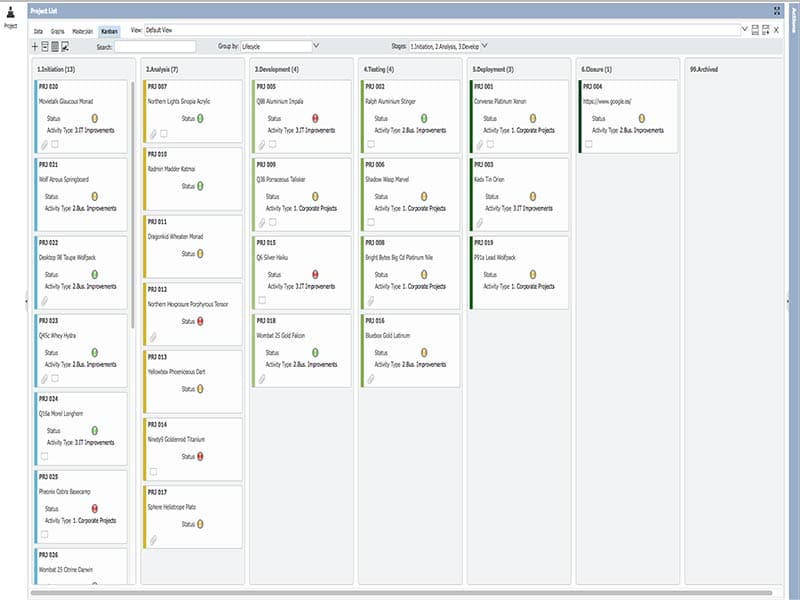Click the save view as icon
800x600 pixels.
pyautogui.click(x=765, y=30)
